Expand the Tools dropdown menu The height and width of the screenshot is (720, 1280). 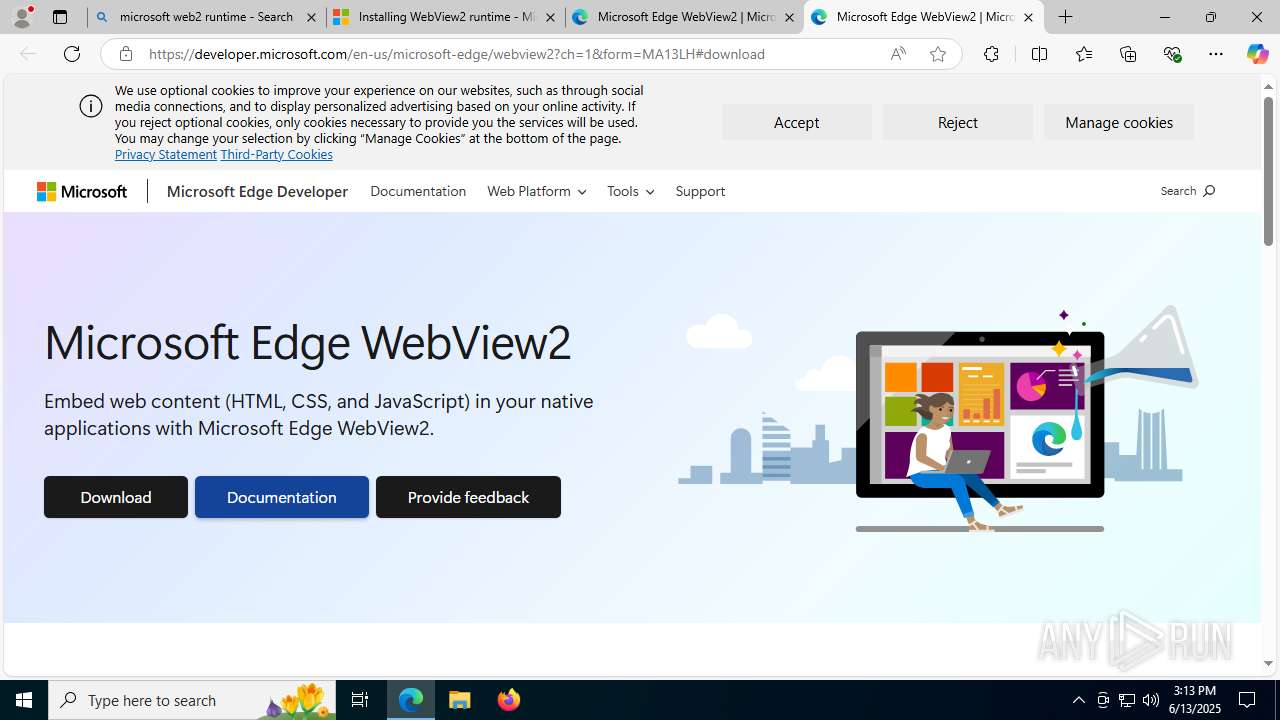[630, 191]
